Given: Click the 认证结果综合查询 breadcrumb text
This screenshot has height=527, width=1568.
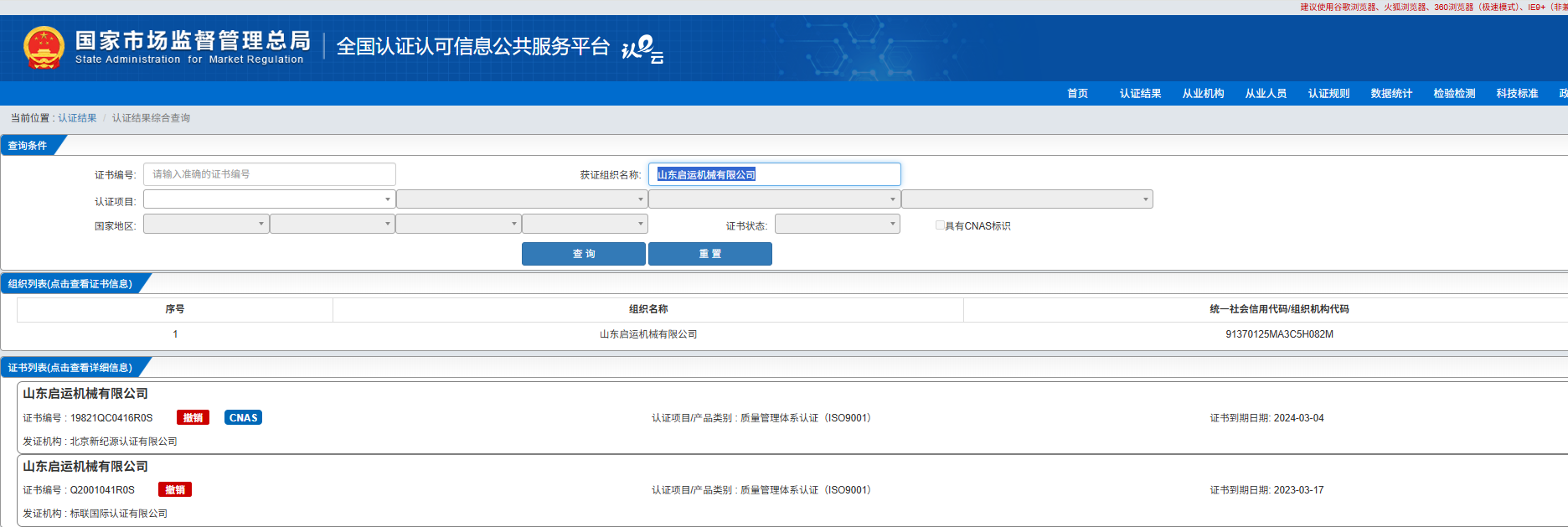Looking at the screenshot, I should (x=151, y=118).
